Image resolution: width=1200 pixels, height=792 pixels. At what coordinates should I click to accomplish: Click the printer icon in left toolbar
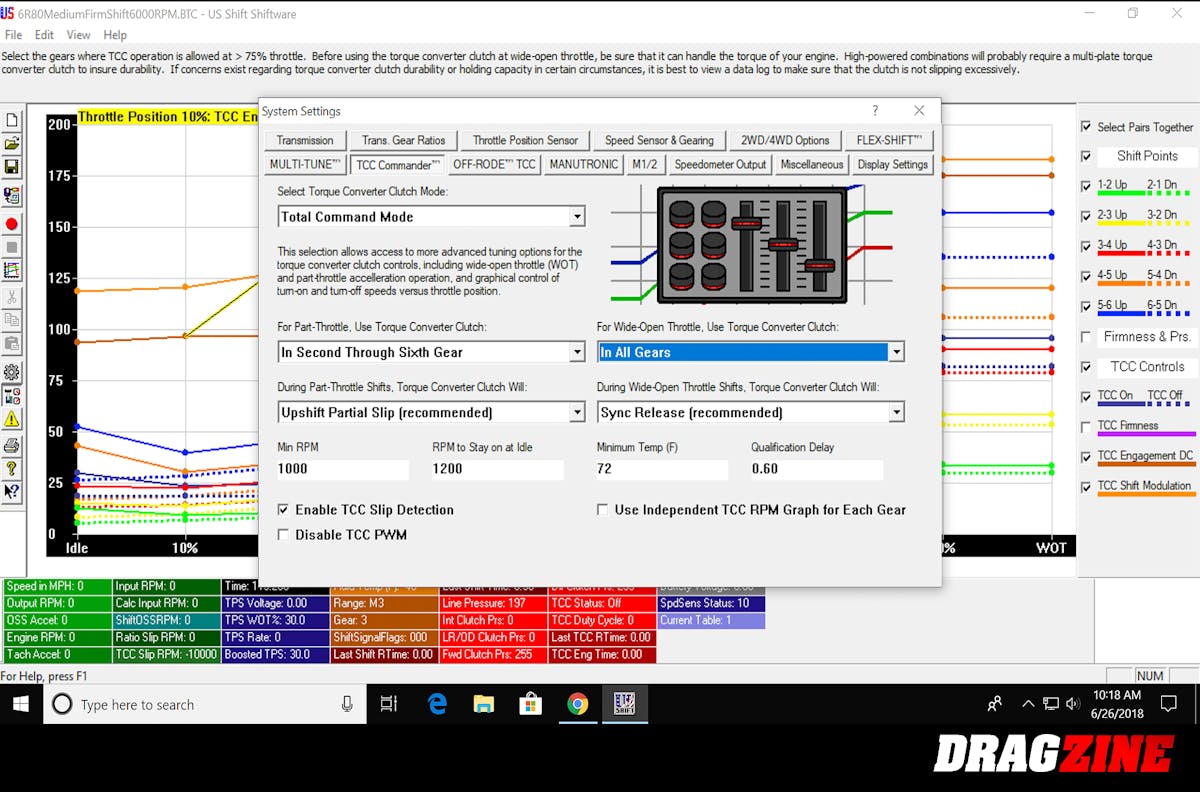click(x=12, y=445)
